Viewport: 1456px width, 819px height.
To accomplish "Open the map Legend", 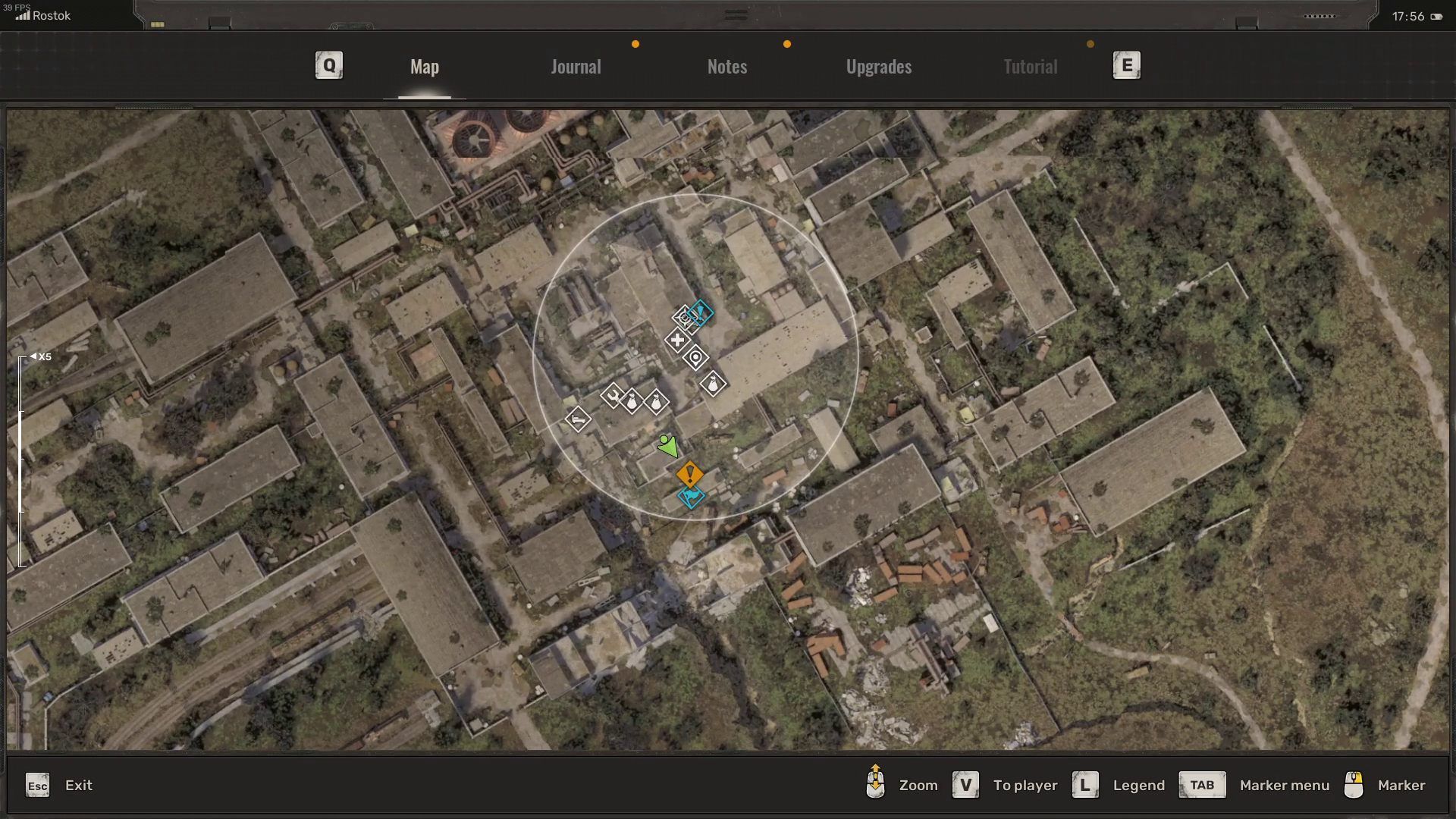I will click(x=1137, y=785).
